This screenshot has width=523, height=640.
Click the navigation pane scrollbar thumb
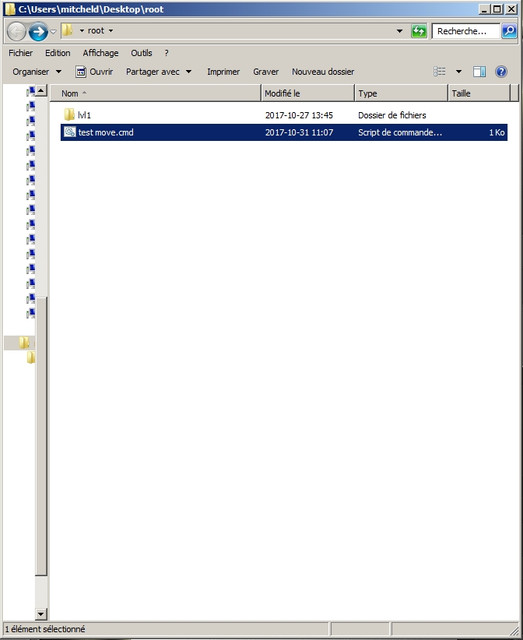tap(41, 436)
